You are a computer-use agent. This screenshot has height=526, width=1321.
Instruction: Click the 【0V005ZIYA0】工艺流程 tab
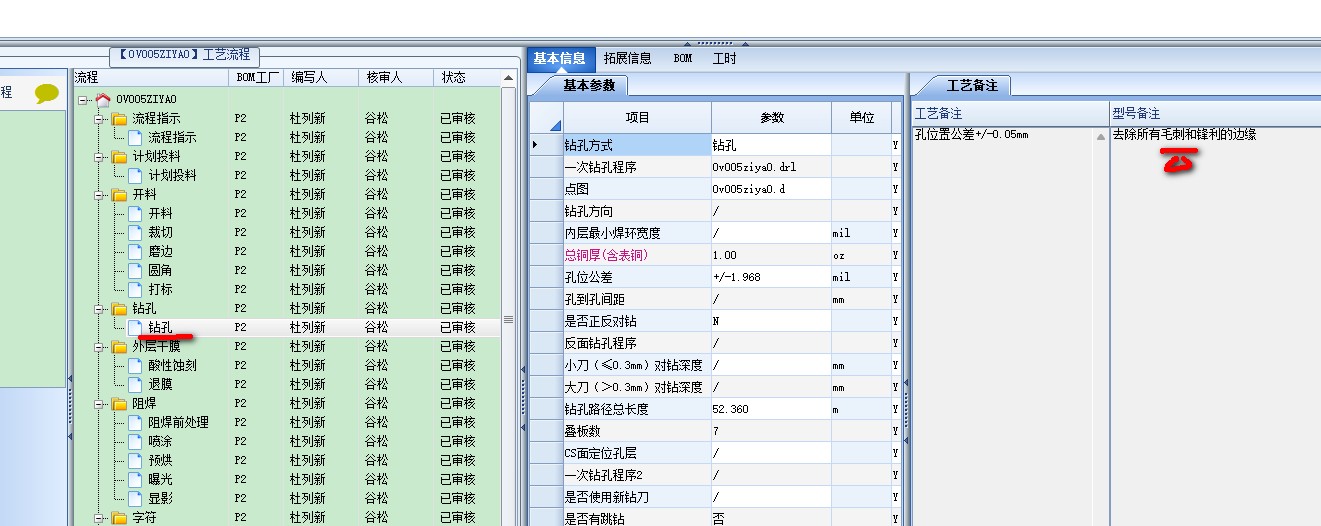click(x=182, y=55)
